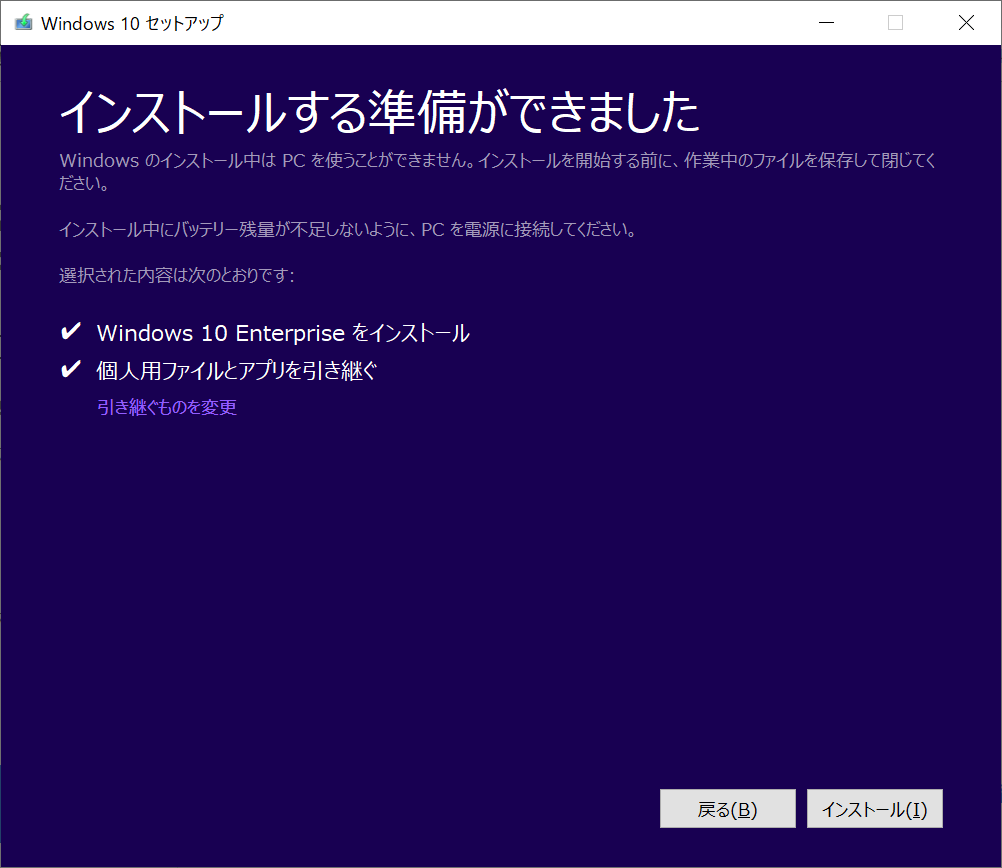Click the window title Windows 10 セットアップ
The width and height of the screenshot is (1002, 868).
coord(132,23)
